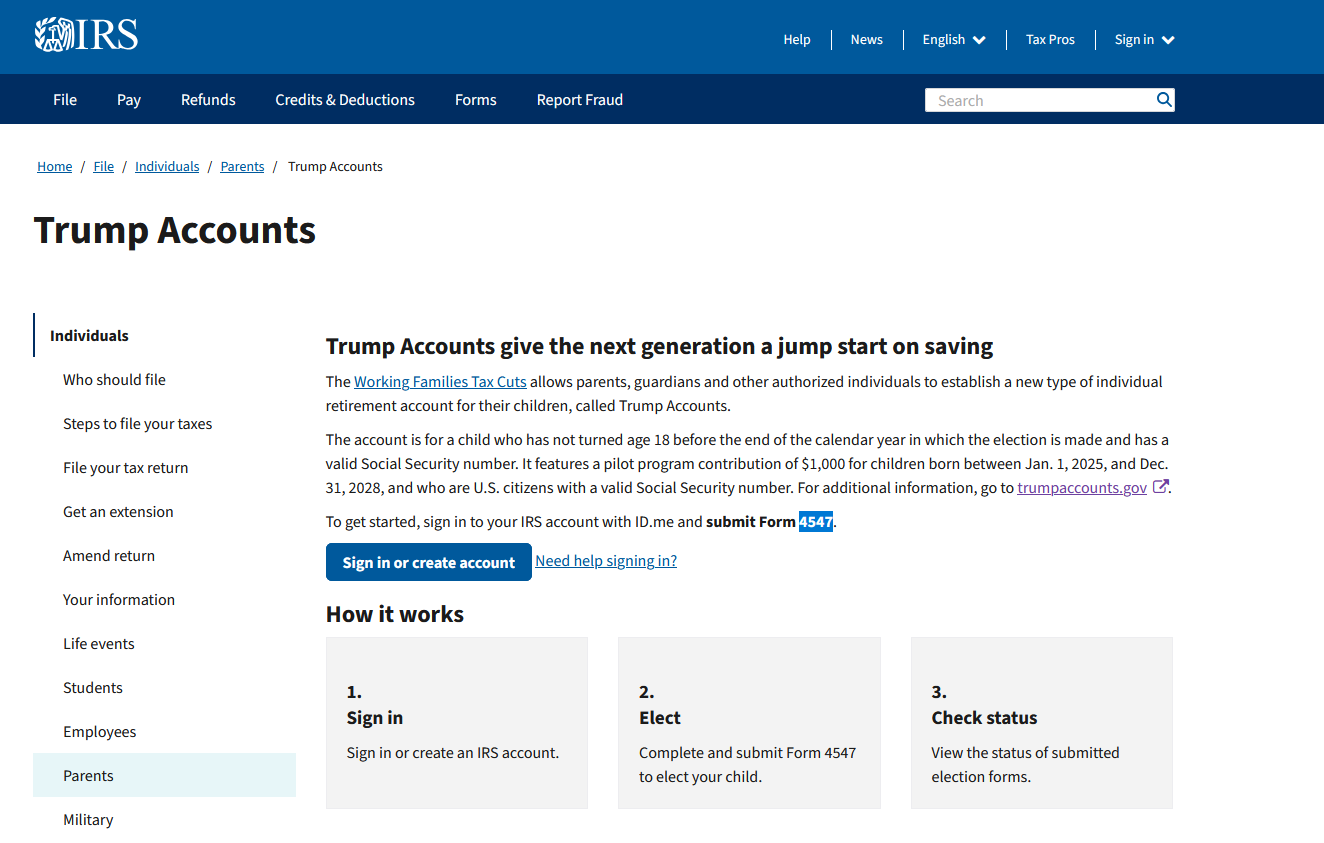Open the News link in header

pyautogui.click(x=867, y=40)
